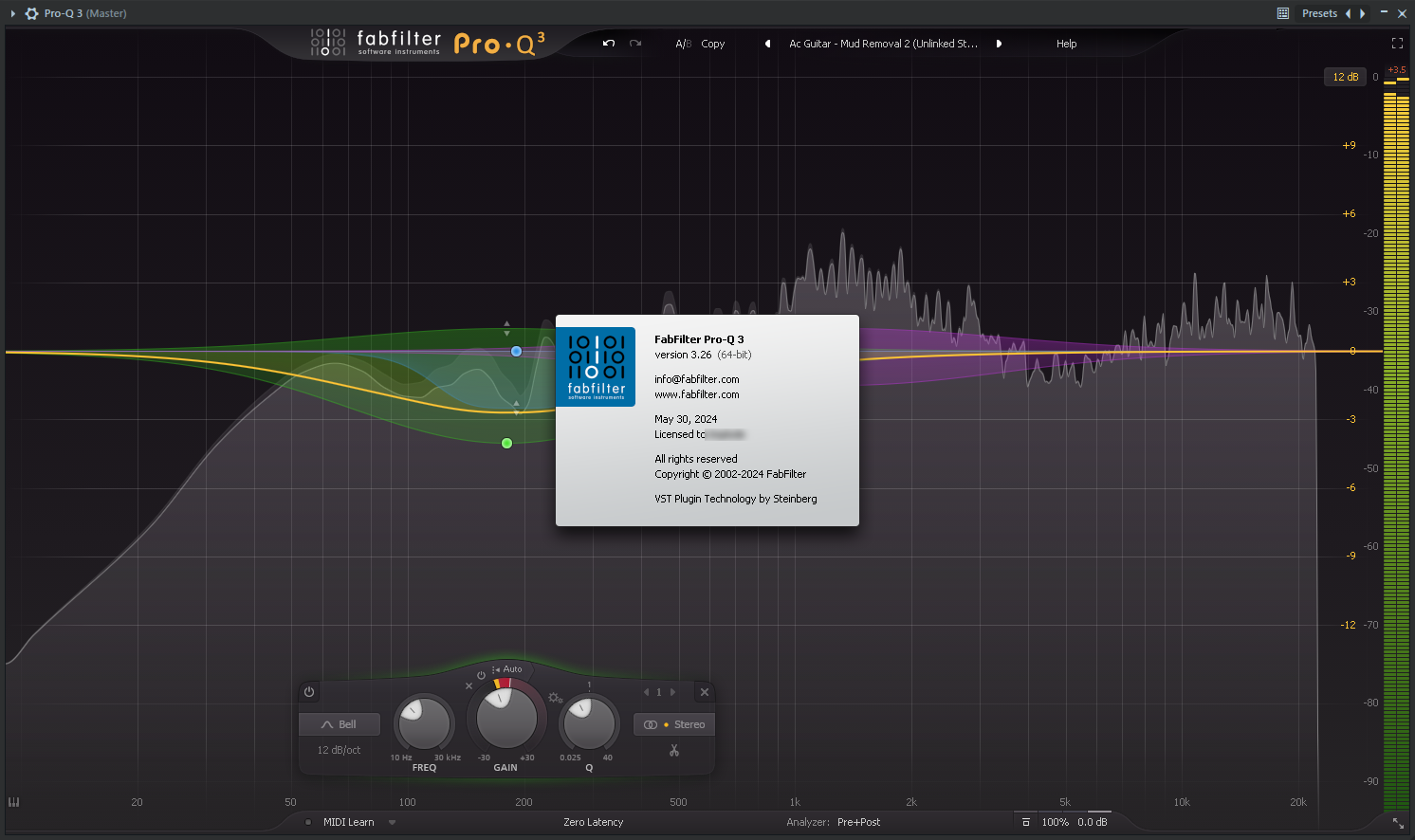Click the resize handle in bottom-right corner
Image resolution: width=1415 pixels, height=840 pixels.
pos(1398,823)
